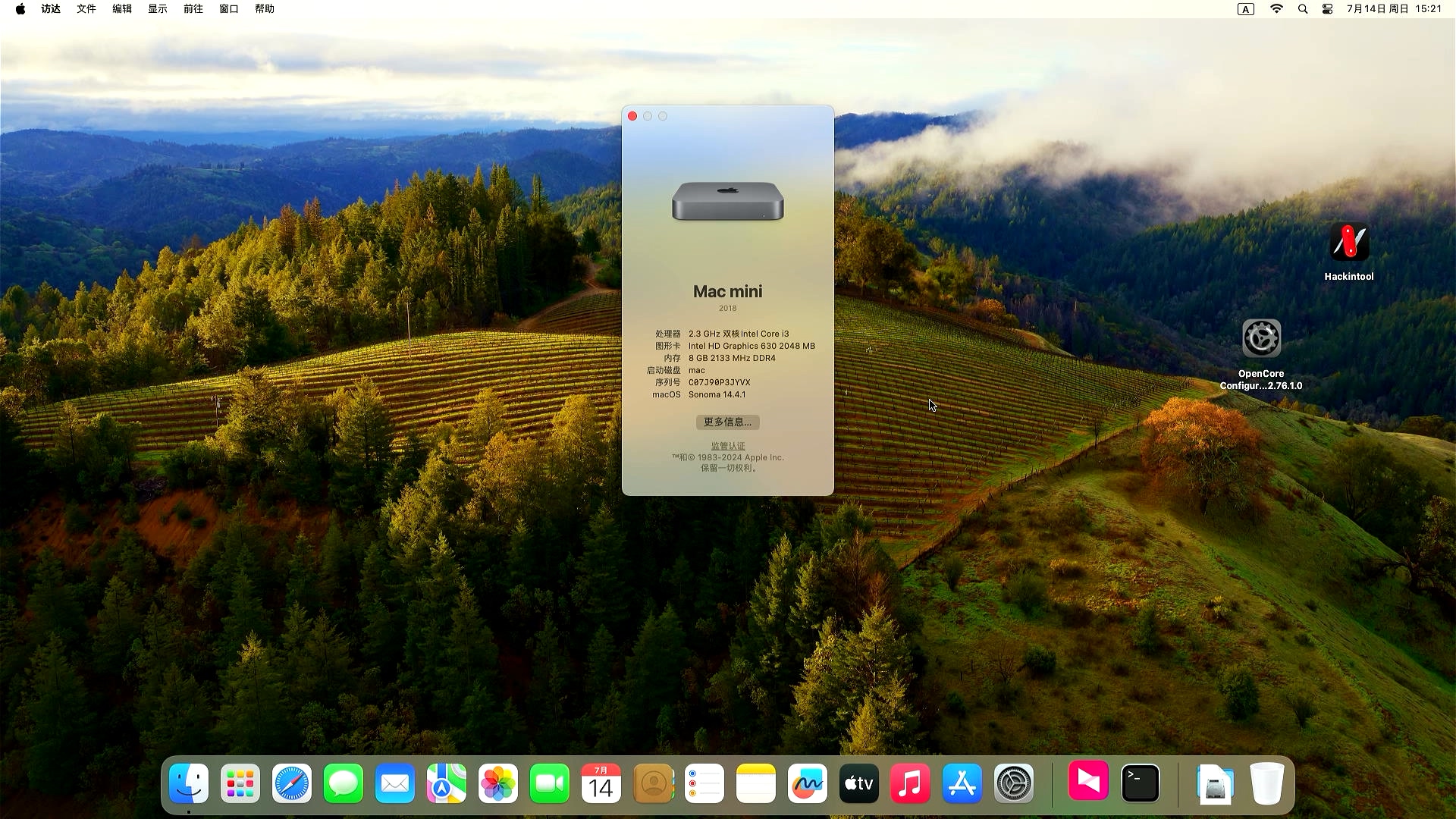Open the Notes app in the Dock

[x=756, y=783]
